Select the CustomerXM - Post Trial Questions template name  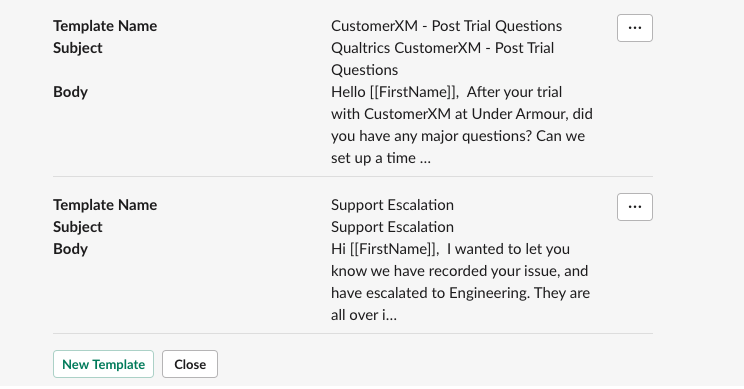click(x=446, y=26)
